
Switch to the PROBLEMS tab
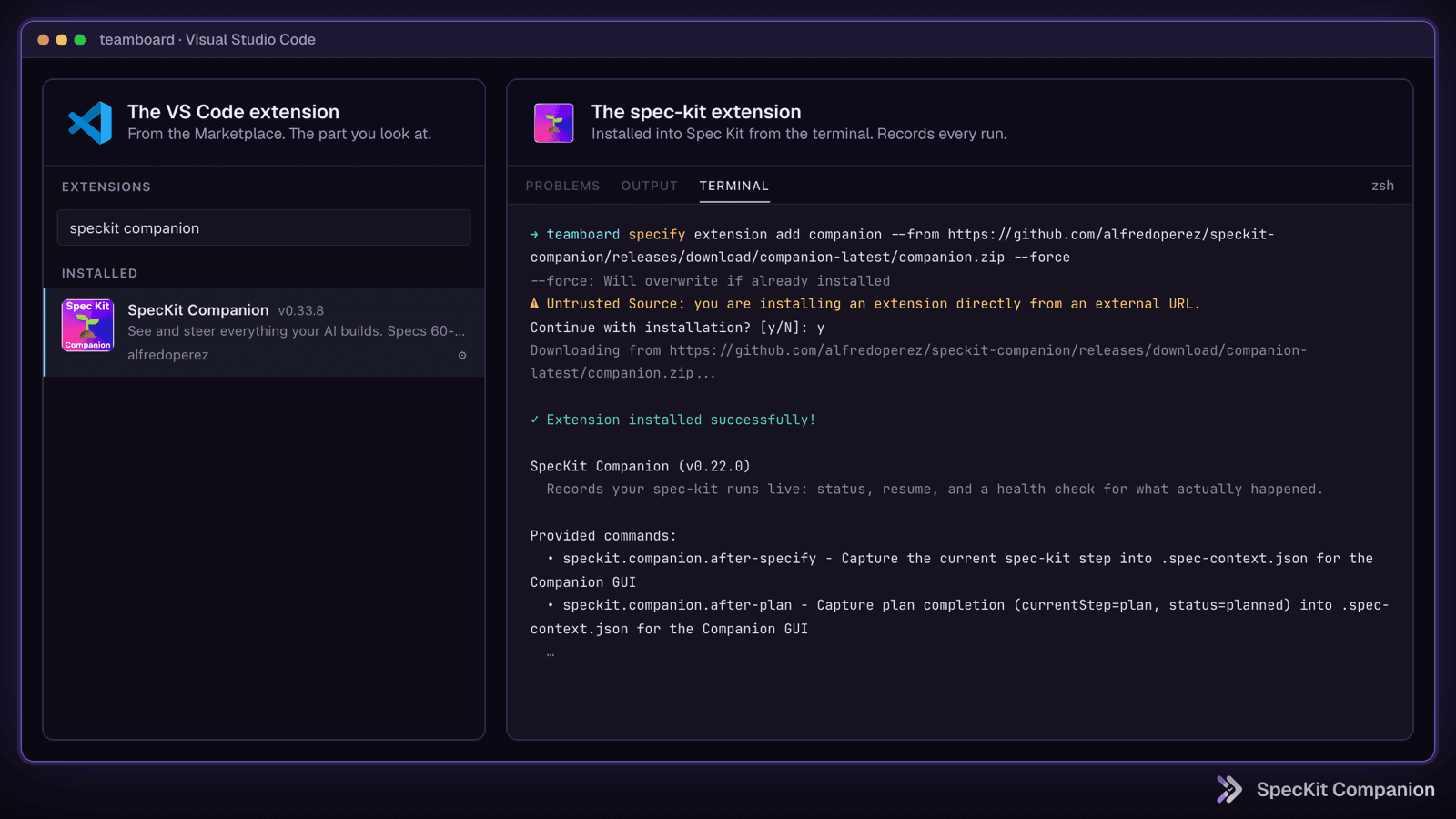pos(562,186)
